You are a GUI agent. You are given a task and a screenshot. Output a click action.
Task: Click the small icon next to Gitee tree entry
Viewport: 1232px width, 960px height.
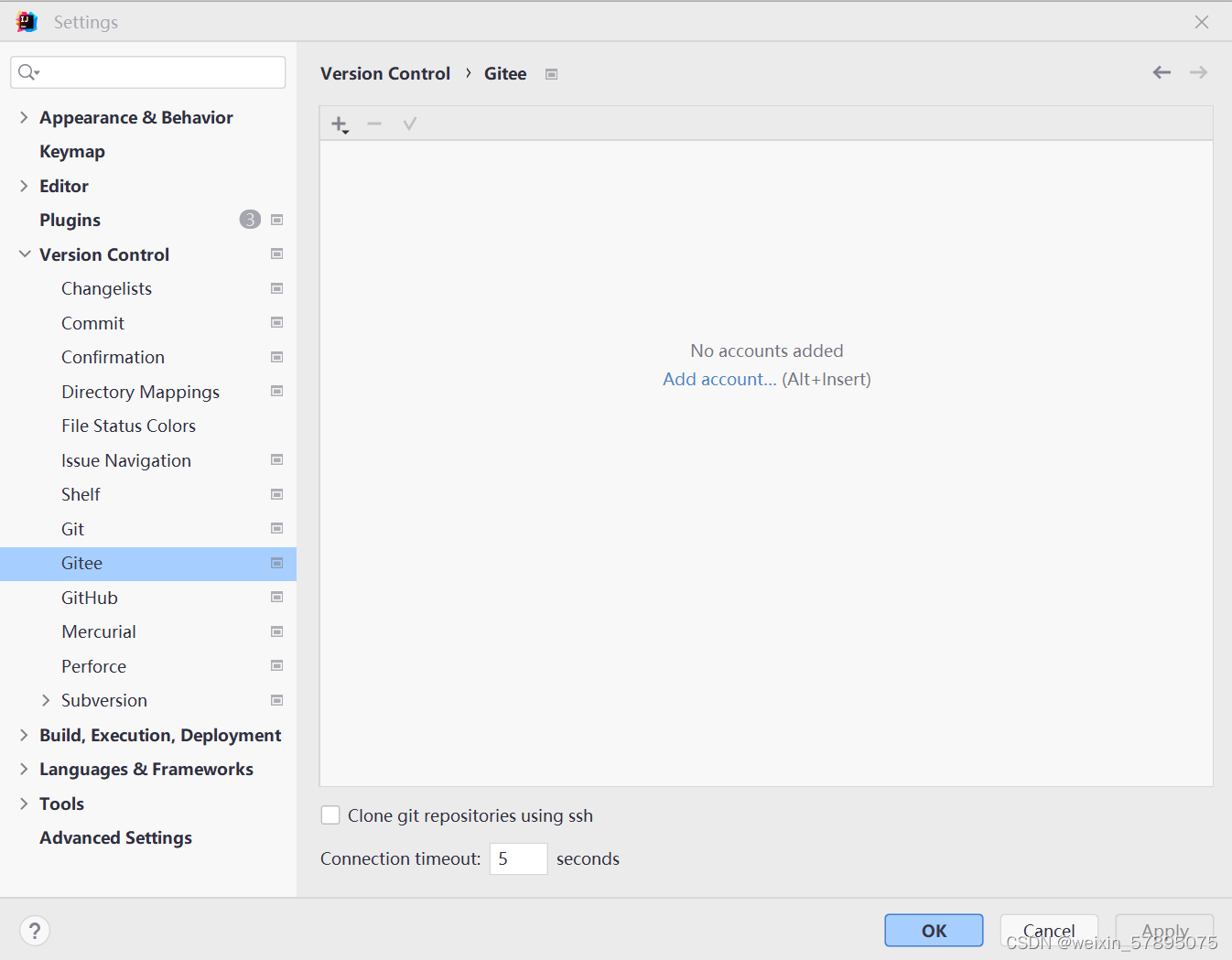276,564
